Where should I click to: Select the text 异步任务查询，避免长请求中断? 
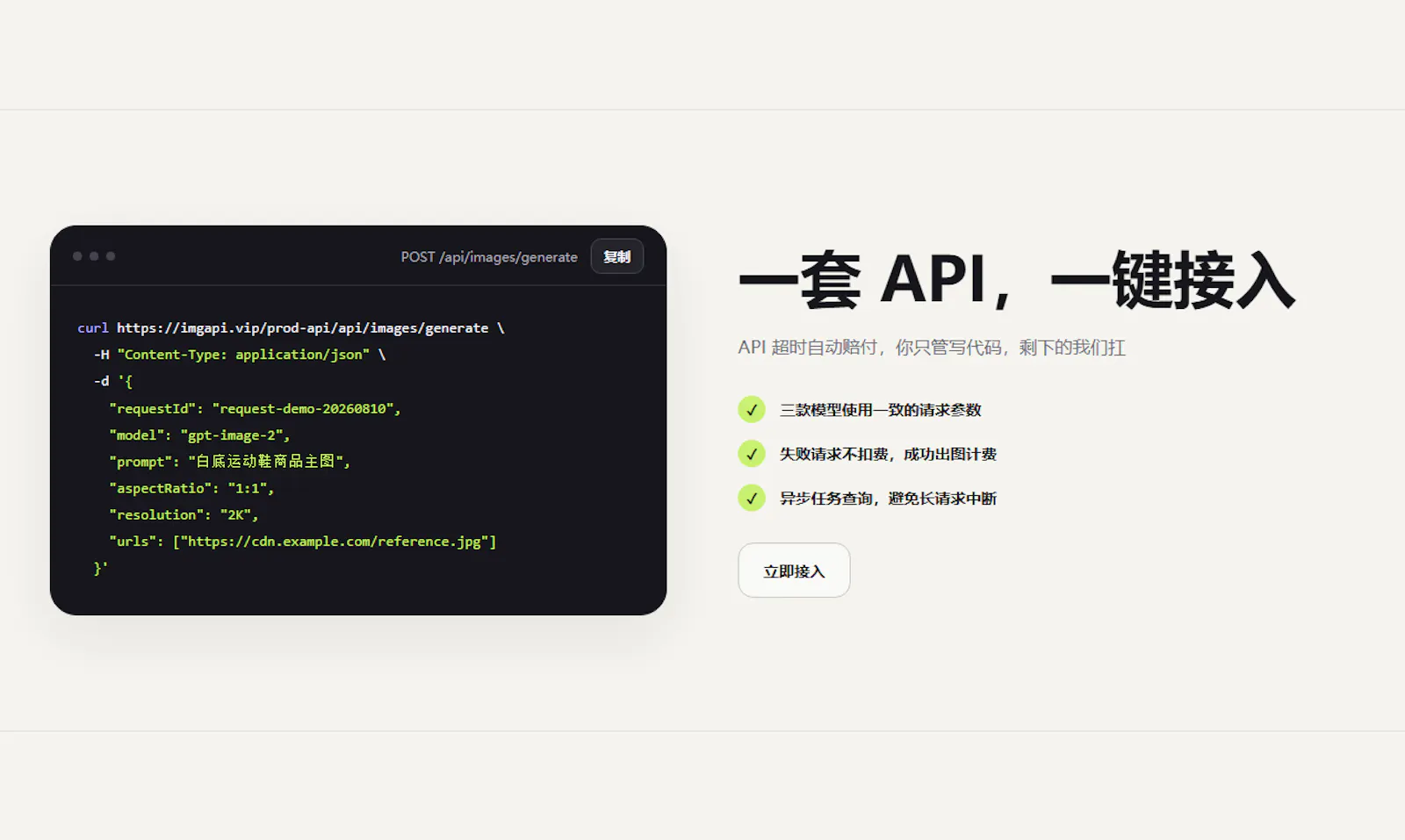[889, 498]
